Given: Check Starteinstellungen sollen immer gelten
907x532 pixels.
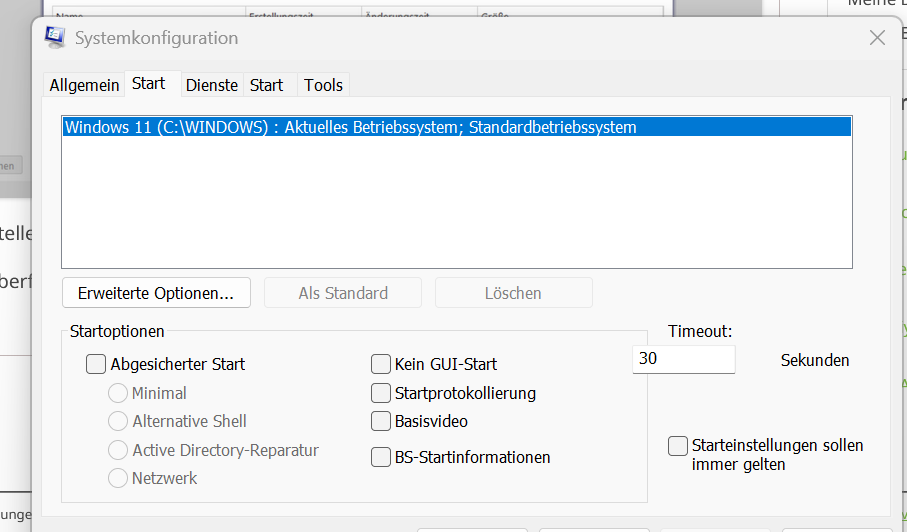Looking at the screenshot, I should tap(678, 446).
